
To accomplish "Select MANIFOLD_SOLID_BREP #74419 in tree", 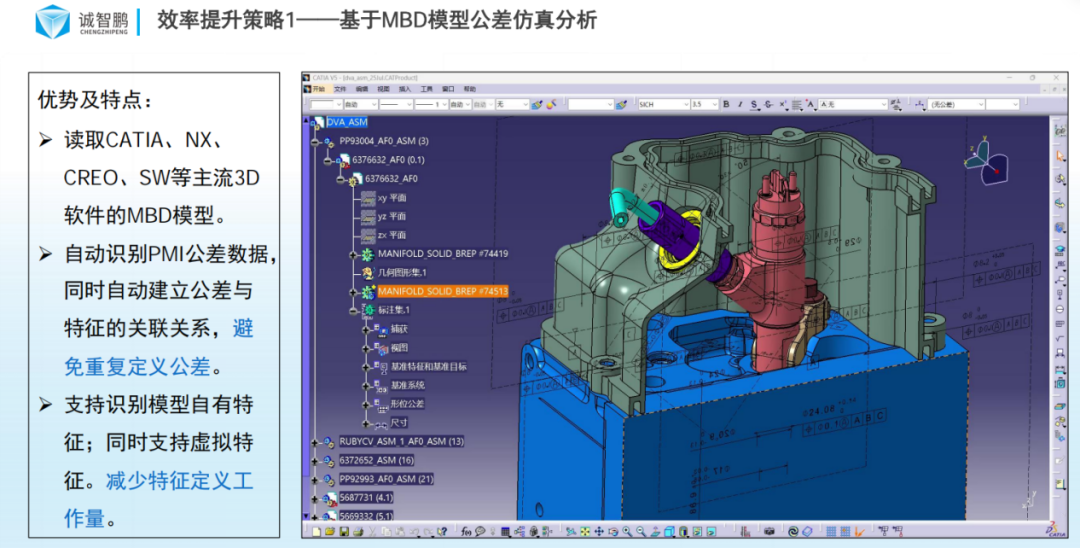I will [442, 253].
